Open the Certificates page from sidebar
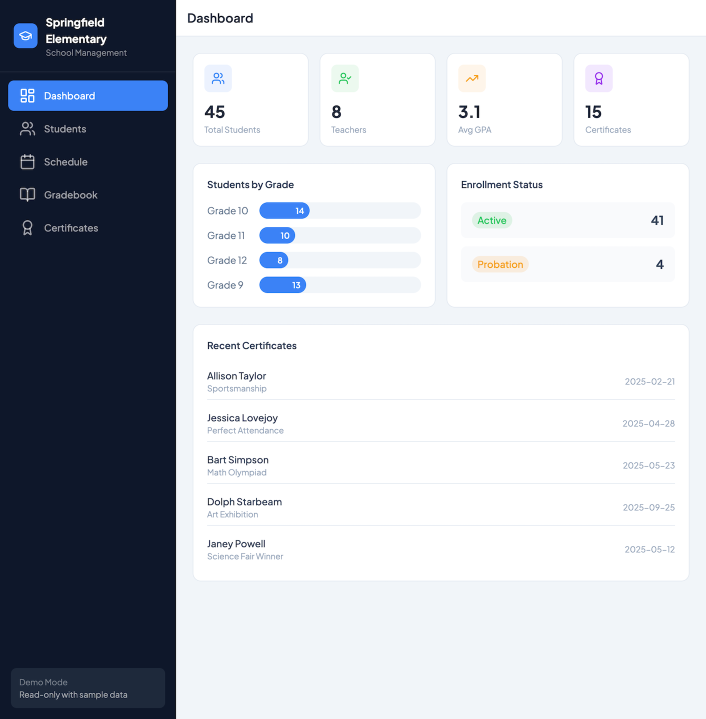 point(88,228)
